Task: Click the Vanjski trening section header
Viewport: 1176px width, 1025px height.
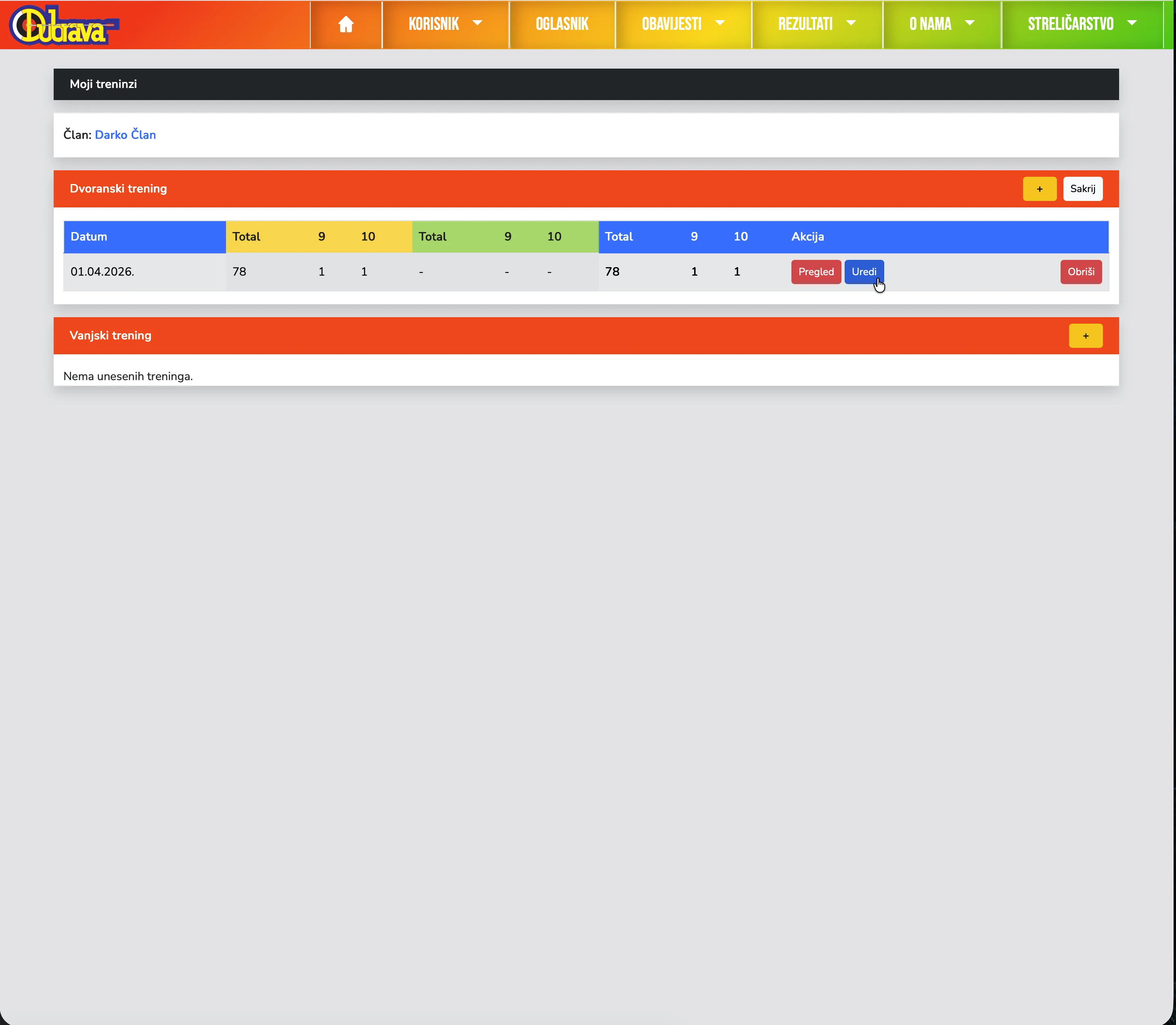Action: [x=111, y=336]
